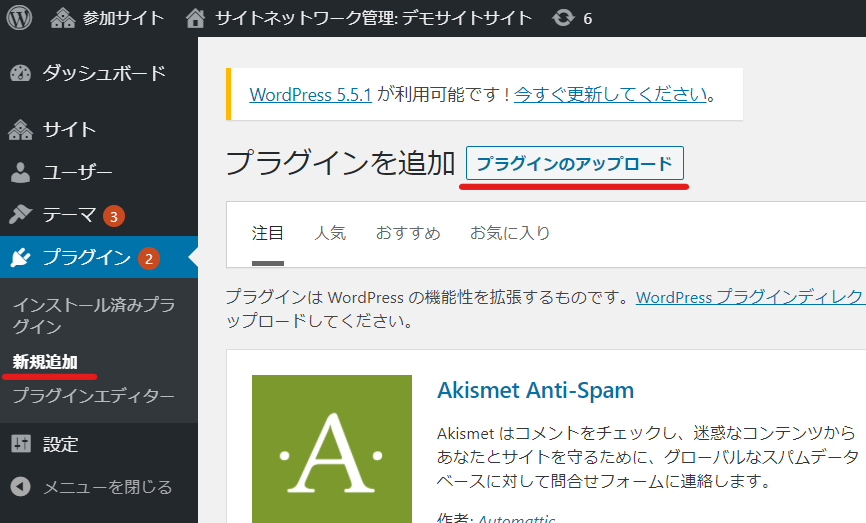Viewport: 866px width, 523px height.
Task: Select 新規追加 in the plugin submenu
Action: click(45, 362)
